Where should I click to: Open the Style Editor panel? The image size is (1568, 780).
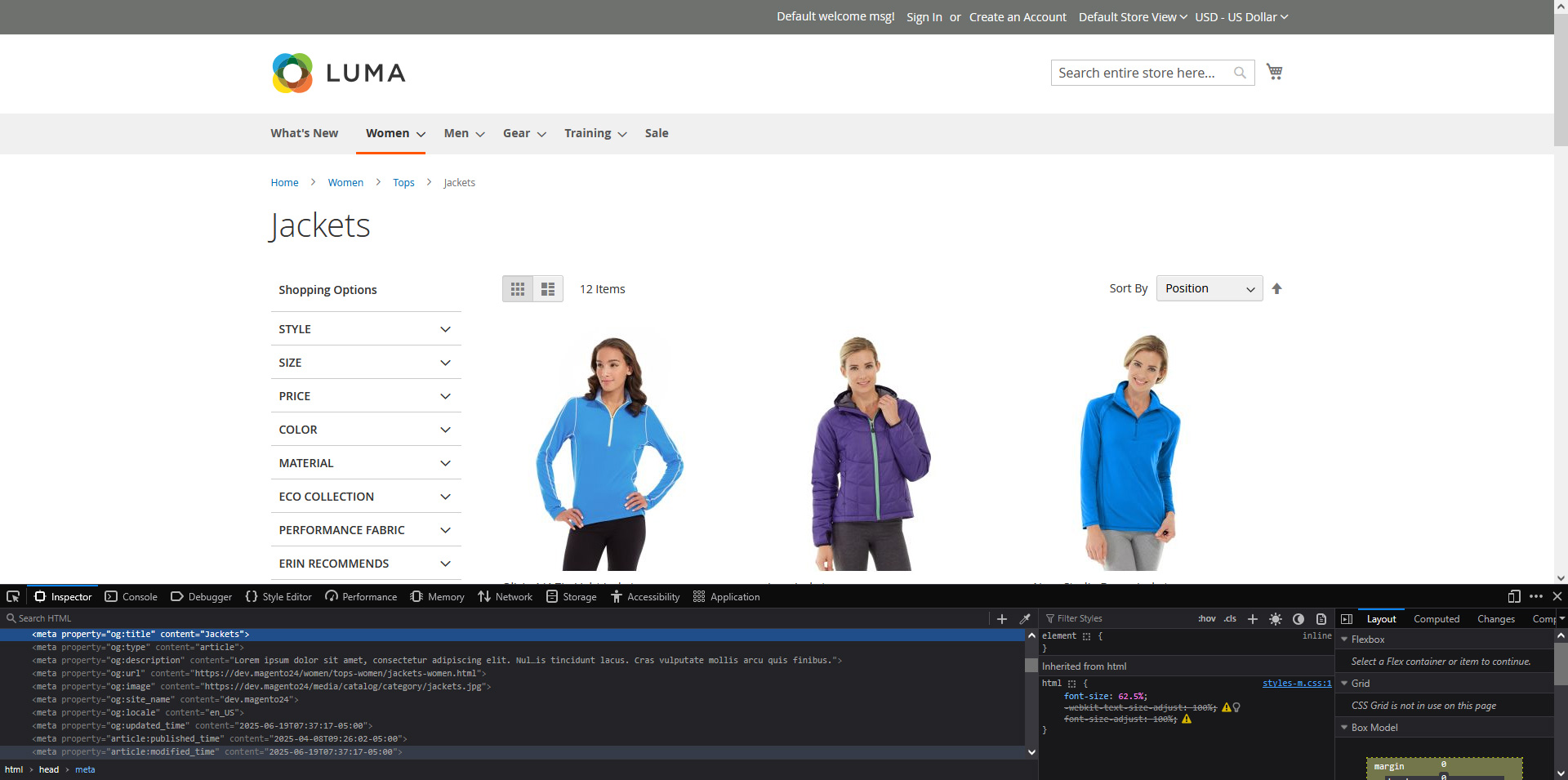click(278, 596)
